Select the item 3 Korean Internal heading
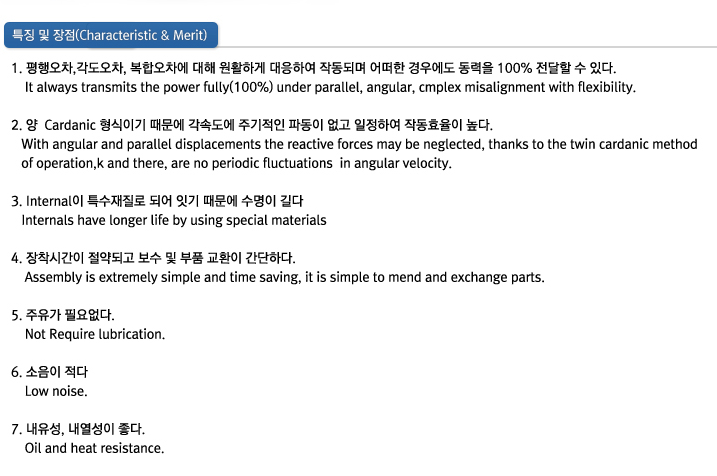Screen dimensions: 717x476 [157, 201]
